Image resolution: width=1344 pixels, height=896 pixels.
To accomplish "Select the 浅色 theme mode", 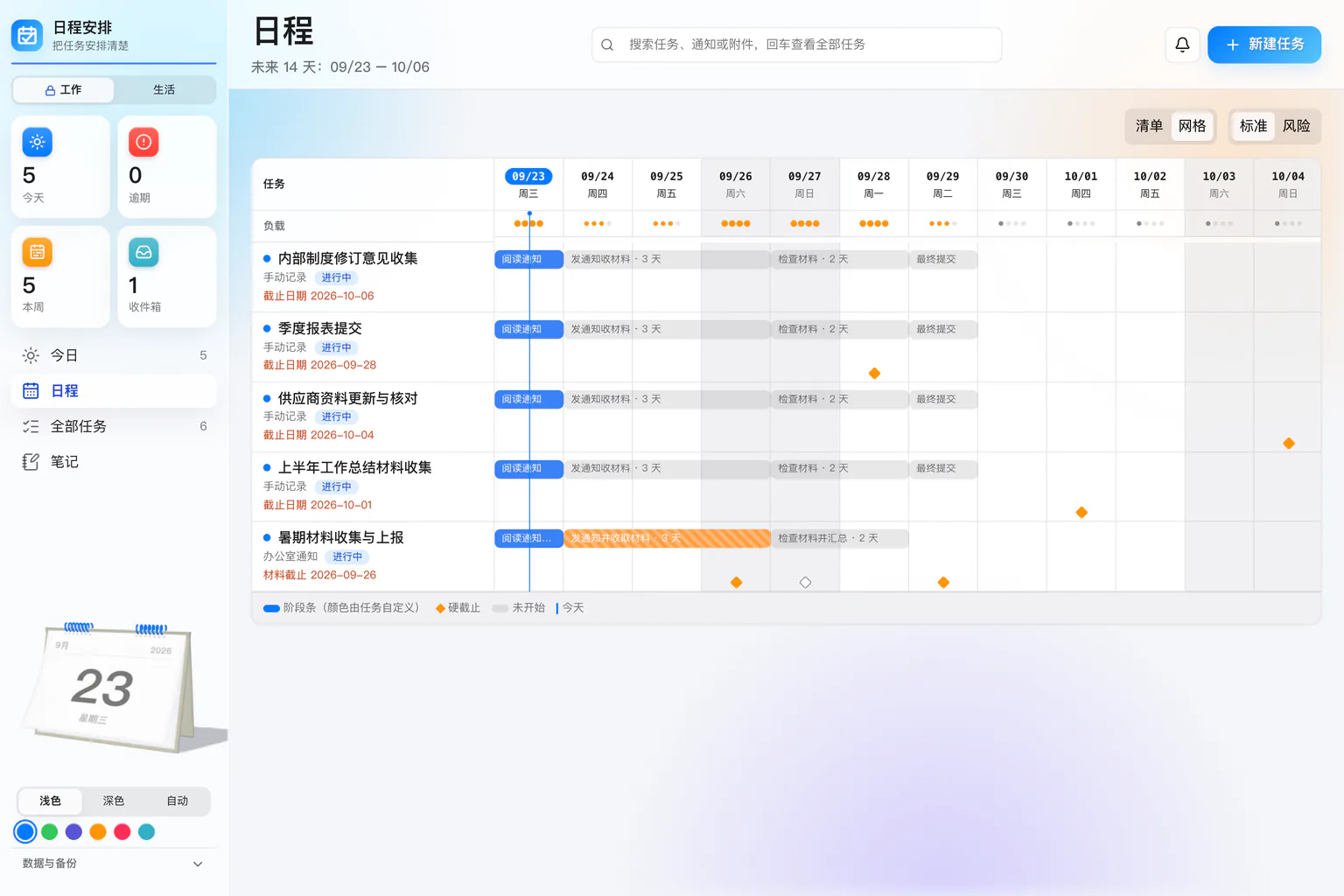I will click(51, 801).
